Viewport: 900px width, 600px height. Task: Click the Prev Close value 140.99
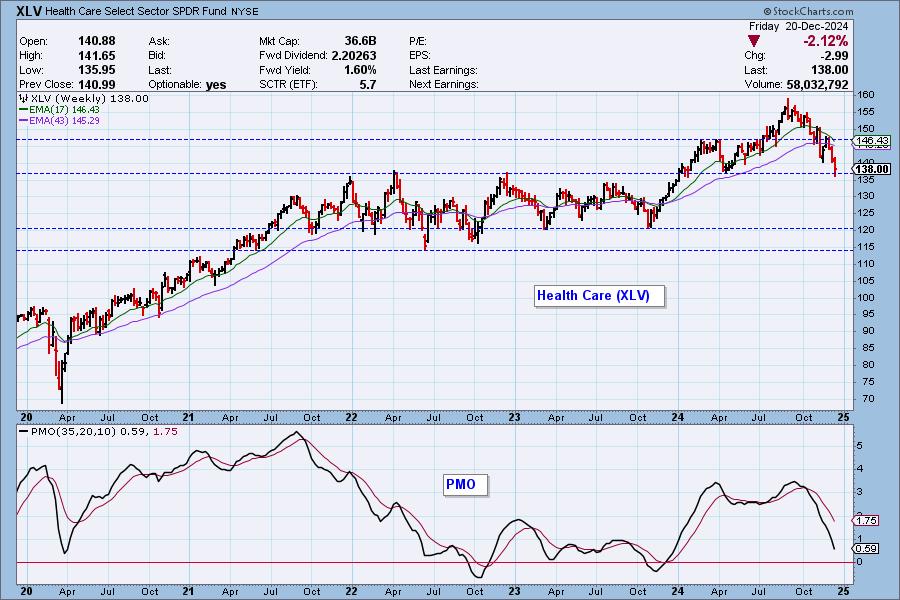click(x=96, y=84)
